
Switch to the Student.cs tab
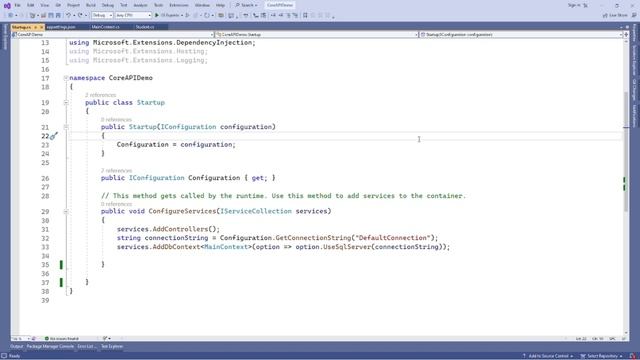(x=145, y=27)
